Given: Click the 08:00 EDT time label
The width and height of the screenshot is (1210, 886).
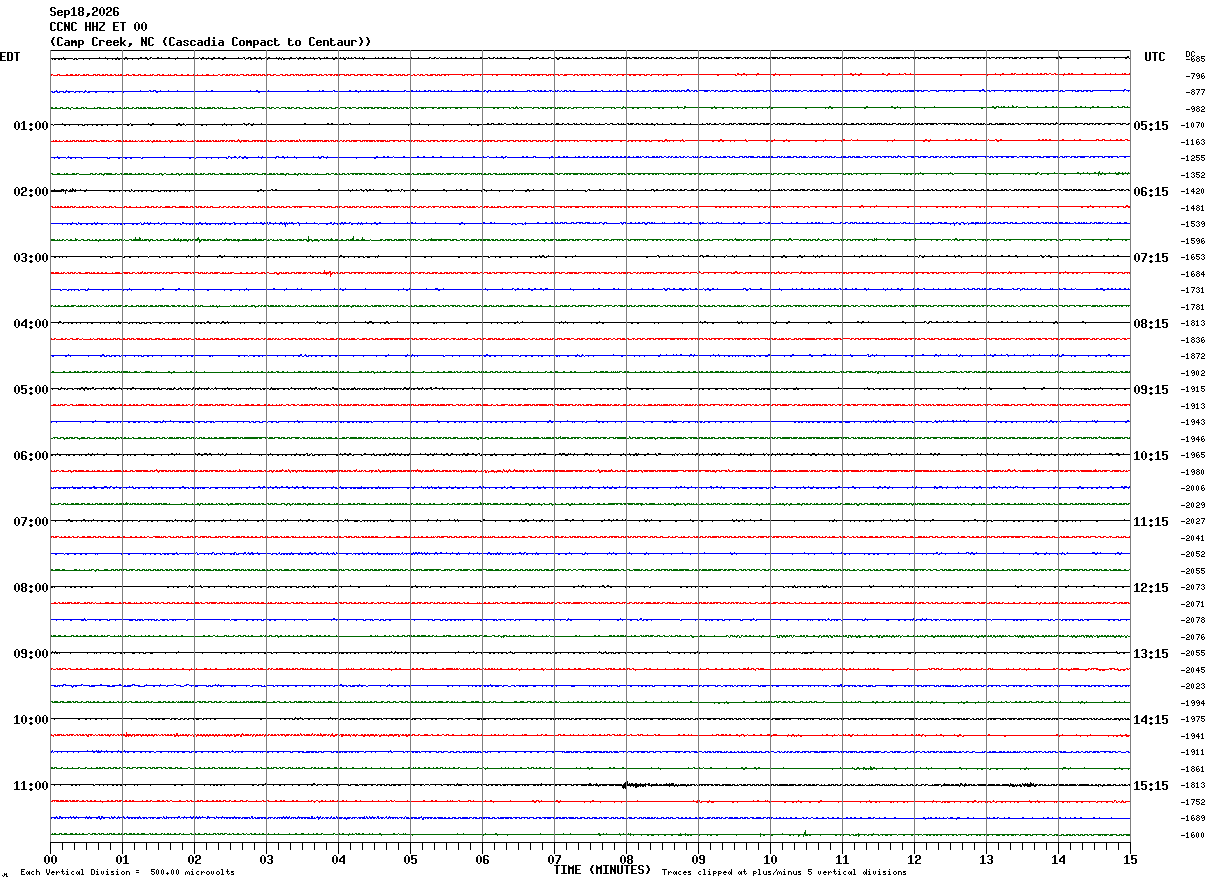Looking at the screenshot, I should 30,587.
